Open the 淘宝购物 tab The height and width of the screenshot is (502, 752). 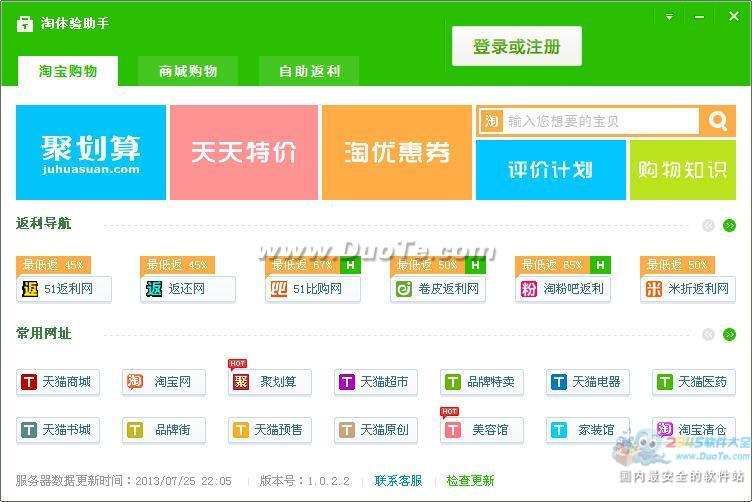[x=68, y=71]
